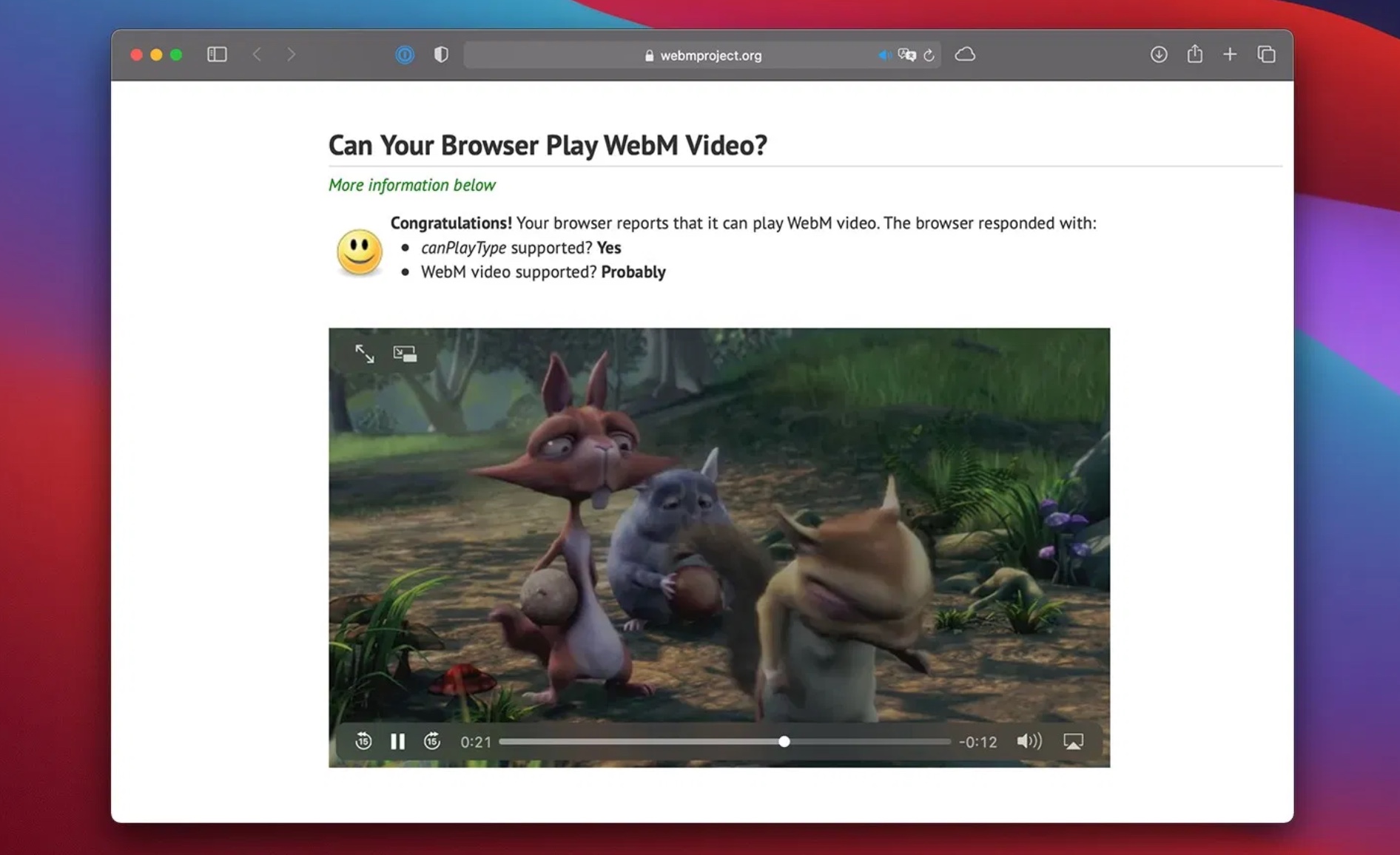Reload the current page
This screenshot has height=855, width=1400.
click(929, 55)
